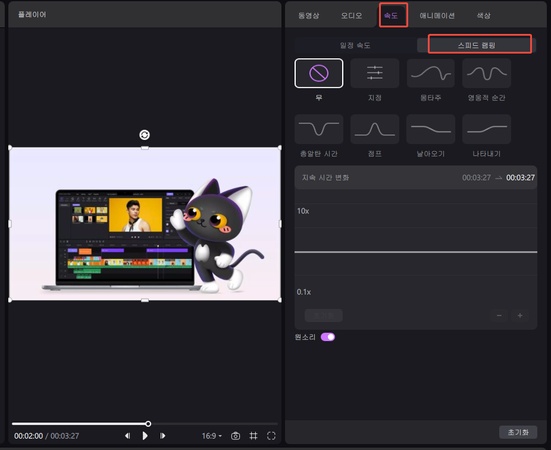Select the 스피드 램핑 sub-tab

(477, 45)
